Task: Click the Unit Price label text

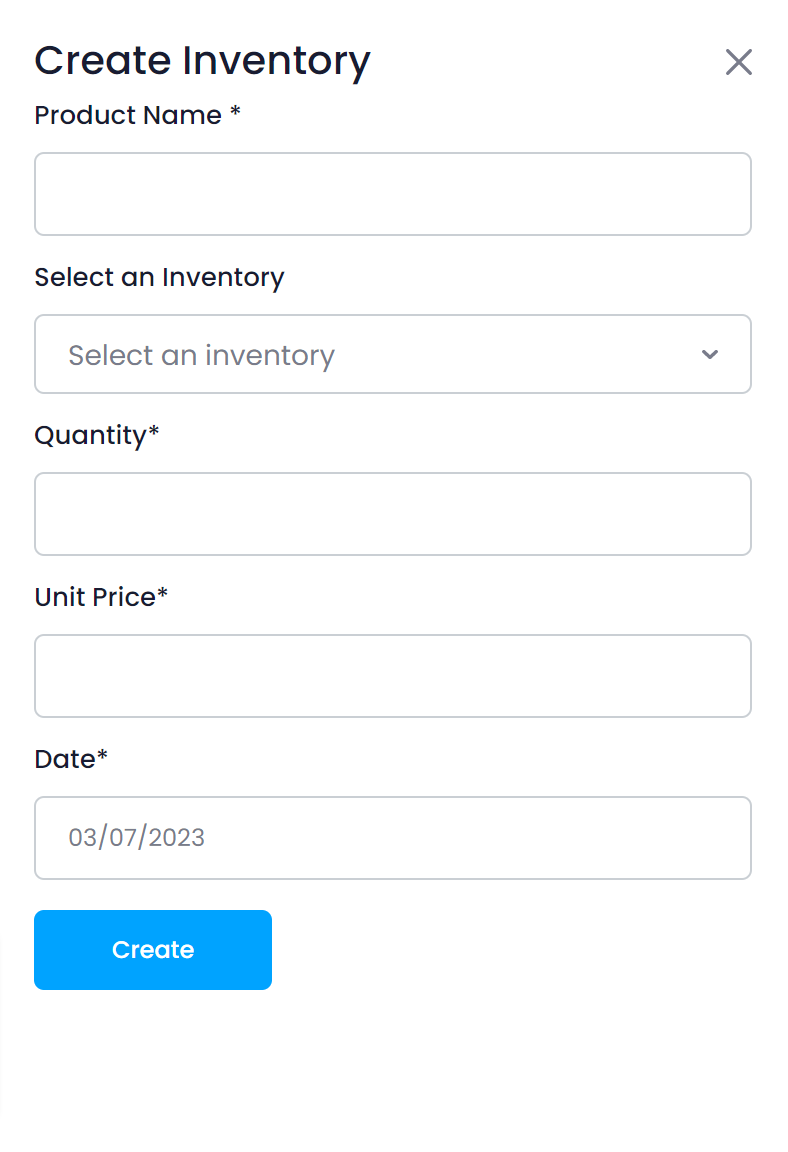Action: click(x=95, y=597)
